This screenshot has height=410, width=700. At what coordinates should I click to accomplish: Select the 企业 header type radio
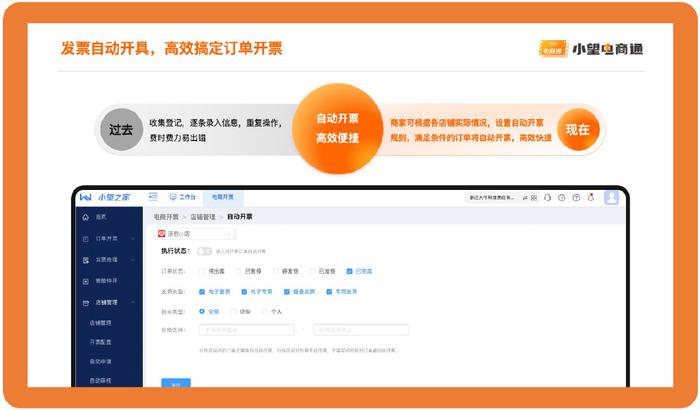tap(233, 311)
